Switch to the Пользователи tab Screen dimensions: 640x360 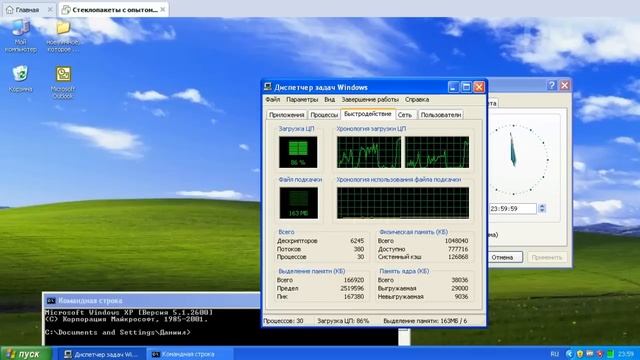coord(440,115)
